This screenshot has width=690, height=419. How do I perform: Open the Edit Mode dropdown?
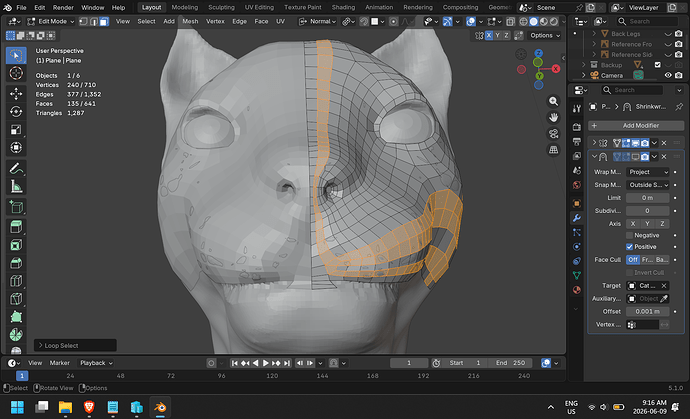(51, 21)
